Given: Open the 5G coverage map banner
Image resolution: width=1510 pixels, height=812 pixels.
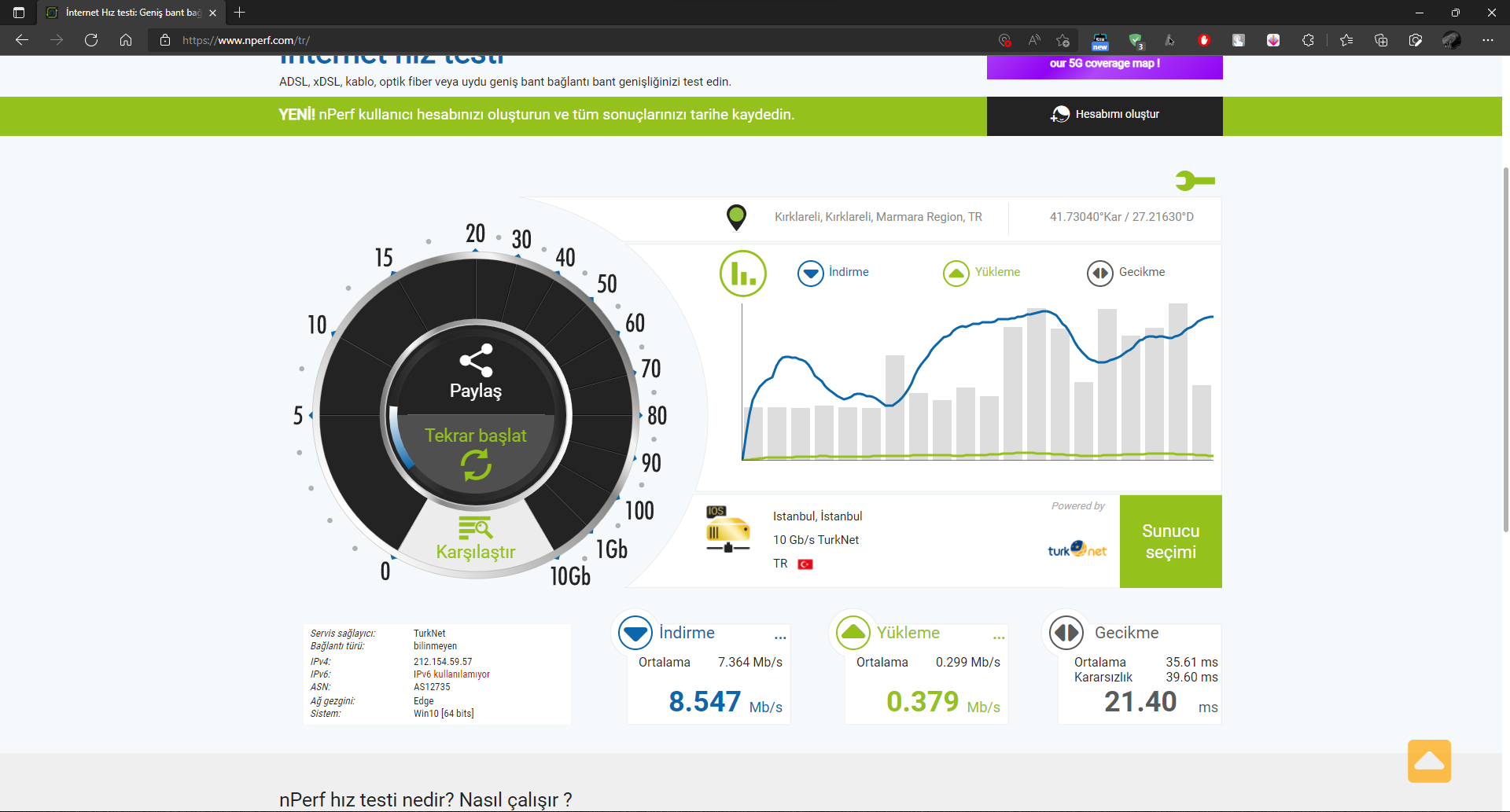Looking at the screenshot, I should coord(1105,66).
